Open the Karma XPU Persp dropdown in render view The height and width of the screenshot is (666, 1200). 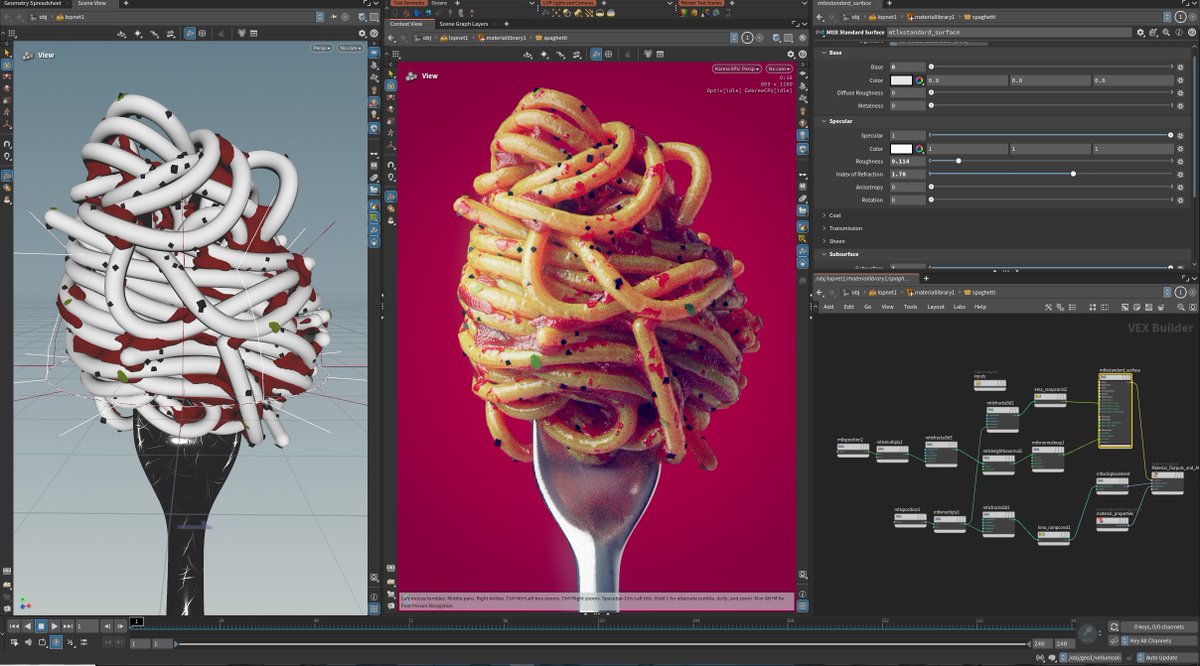(x=737, y=69)
